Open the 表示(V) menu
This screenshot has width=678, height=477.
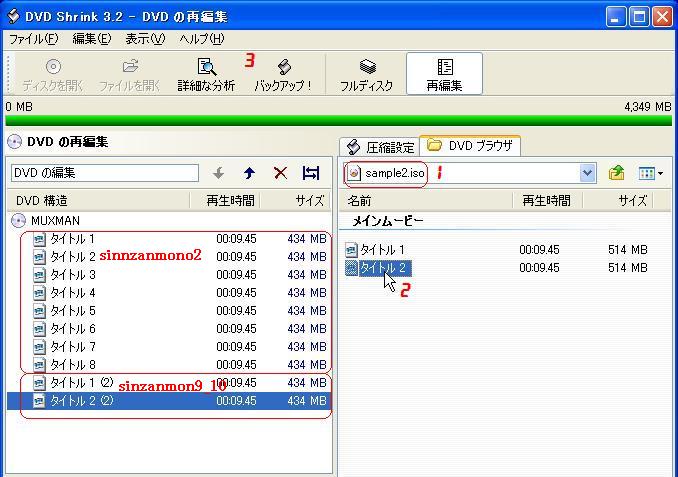pyautogui.click(x=145, y=39)
